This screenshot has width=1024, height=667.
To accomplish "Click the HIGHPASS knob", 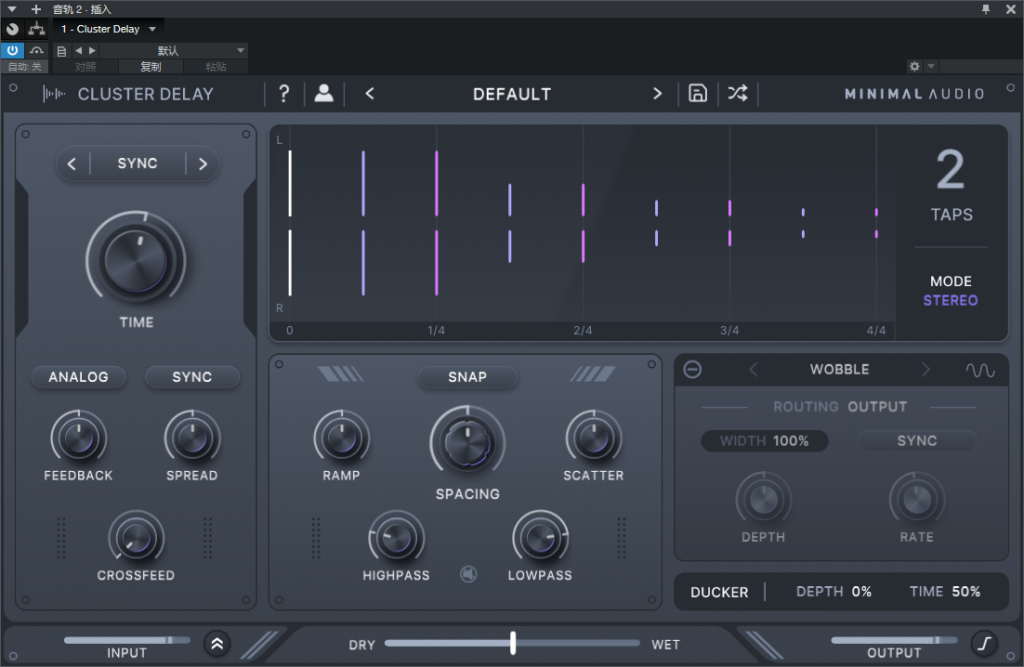I will [396, 538].
